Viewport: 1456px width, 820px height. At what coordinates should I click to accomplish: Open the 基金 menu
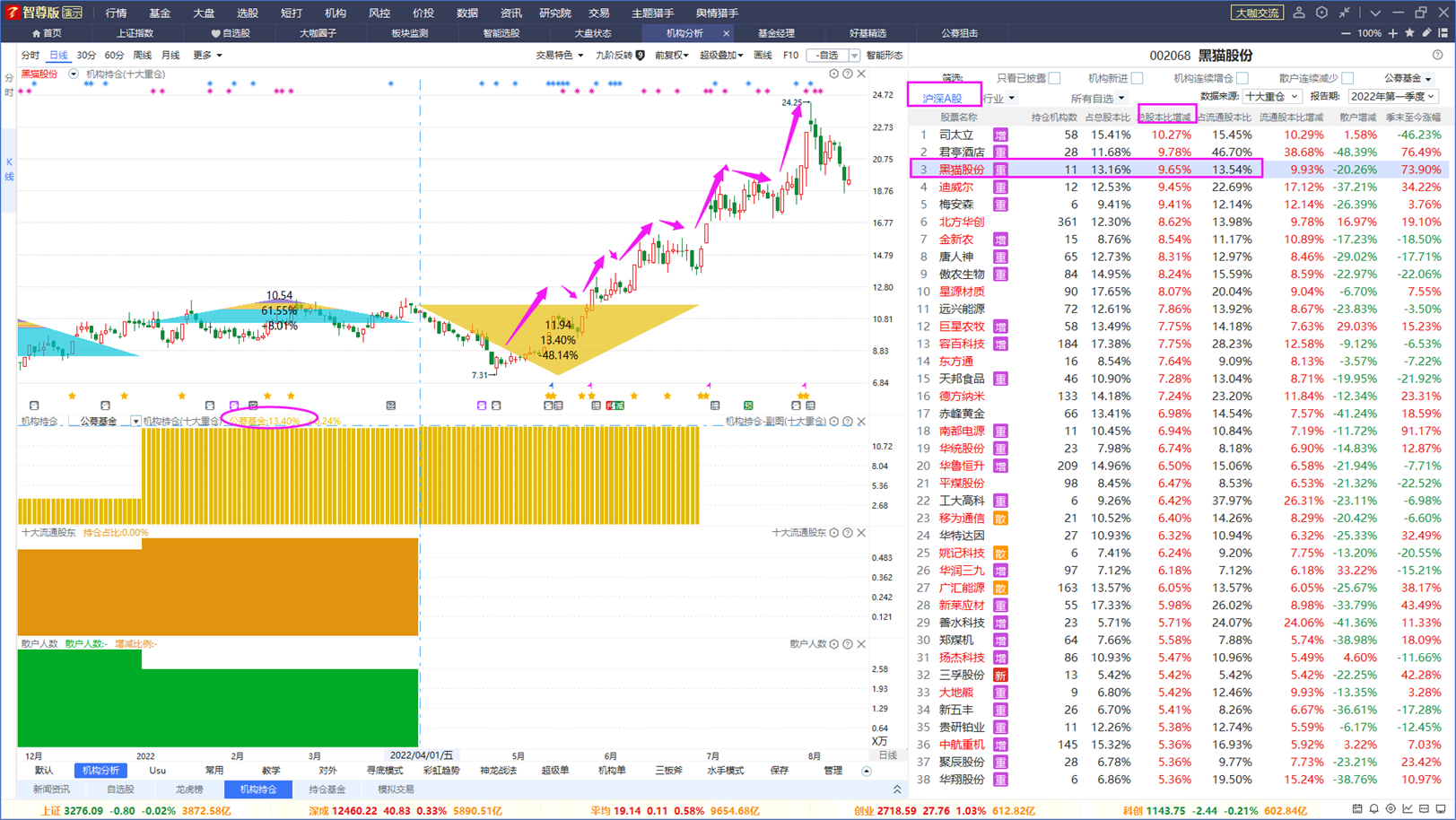pos(160,13)
